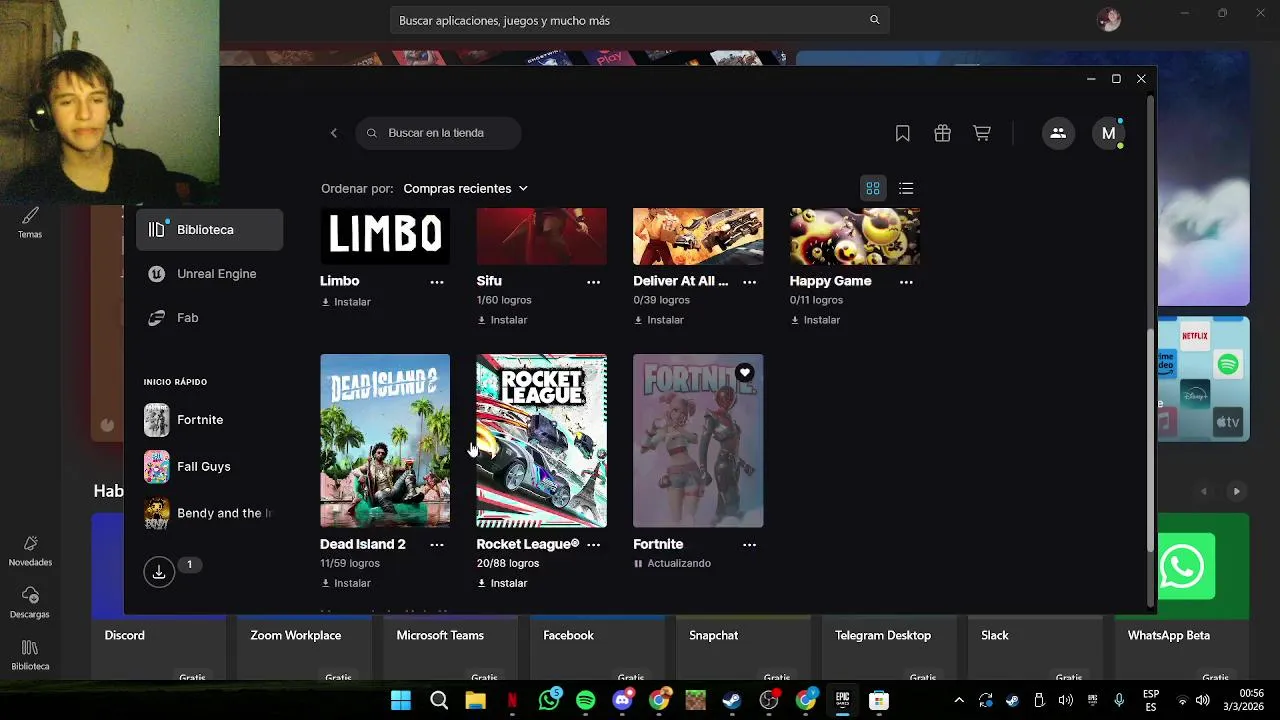Image resolution: width=1280 pixels, height=720 pixels.
Task: Open Novedades in Microsoft Store sidebar
Action: tap(30, 551)
